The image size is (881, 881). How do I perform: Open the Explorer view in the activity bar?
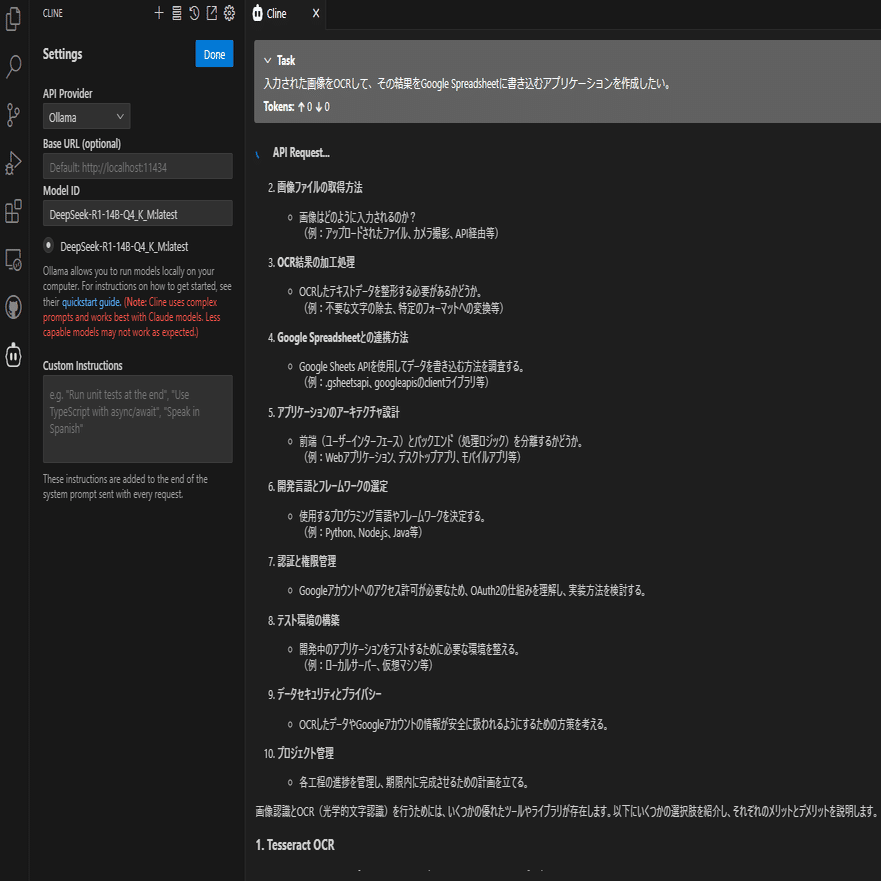click(14, 19)
